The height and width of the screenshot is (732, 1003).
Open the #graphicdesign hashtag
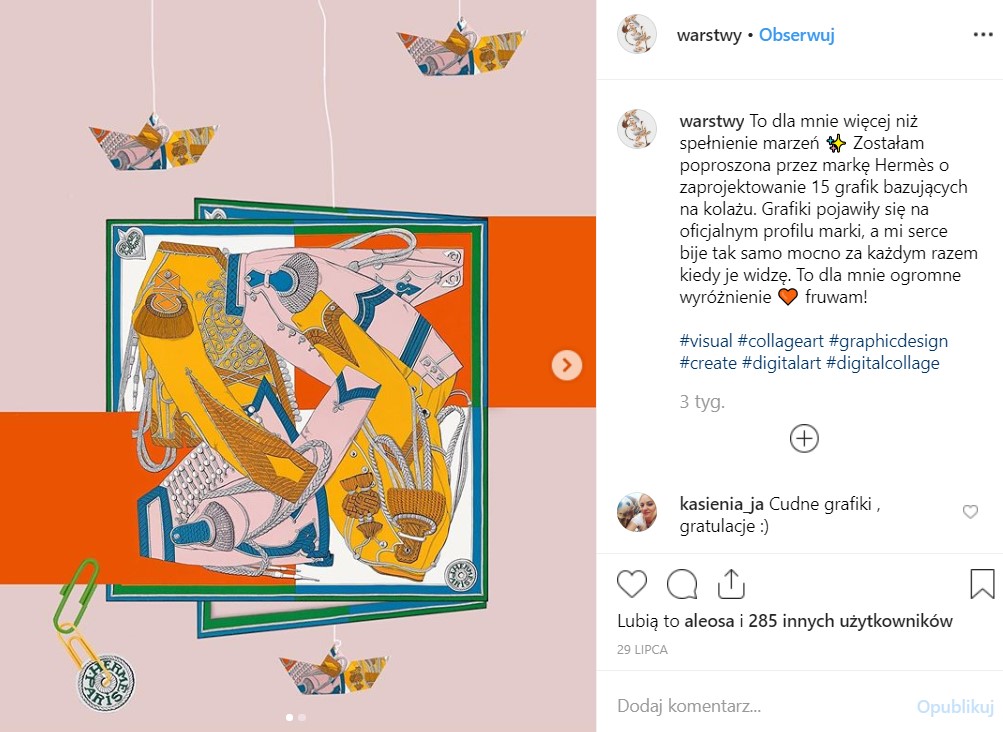click(888, 341)
